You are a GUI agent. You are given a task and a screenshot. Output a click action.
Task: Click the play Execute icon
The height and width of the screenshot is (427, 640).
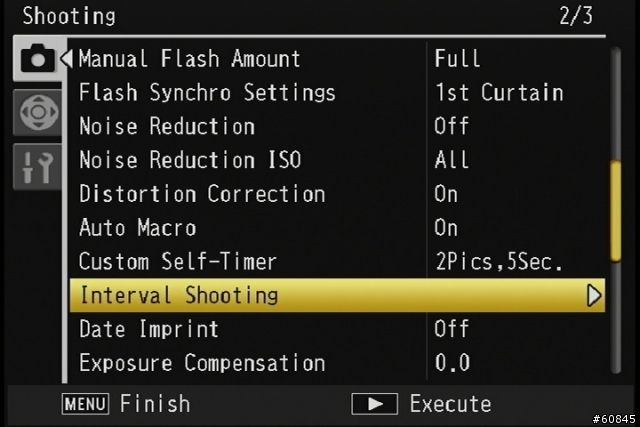coord(374,404)
